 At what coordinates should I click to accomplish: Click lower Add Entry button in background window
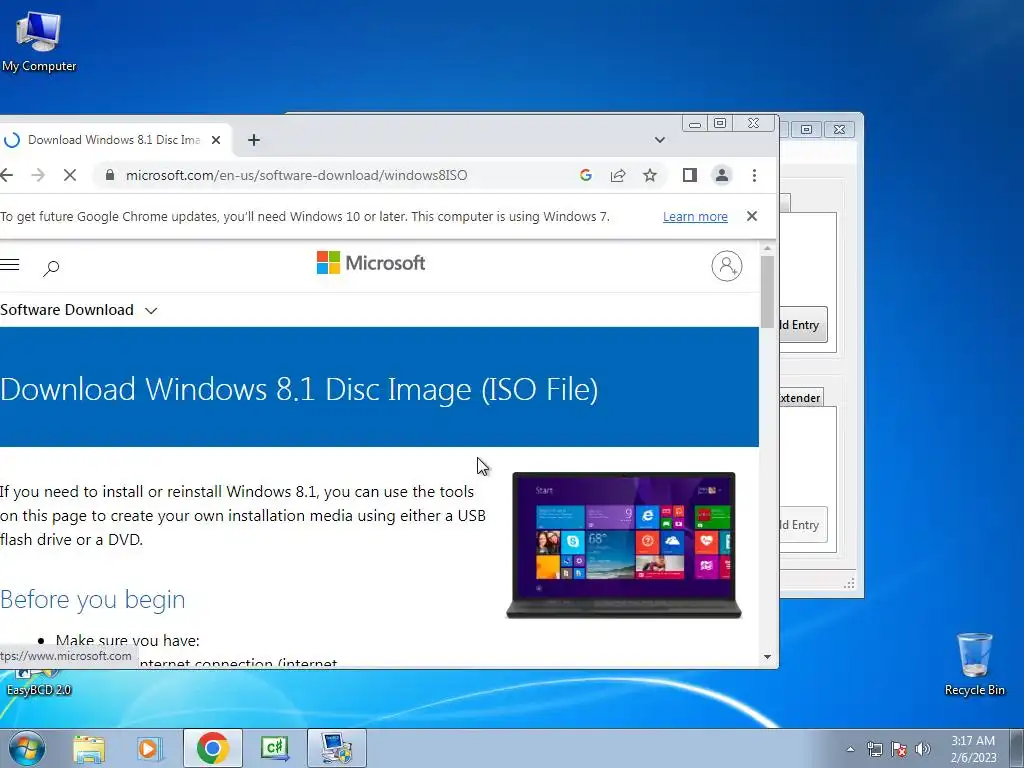(x=803, y=524)
